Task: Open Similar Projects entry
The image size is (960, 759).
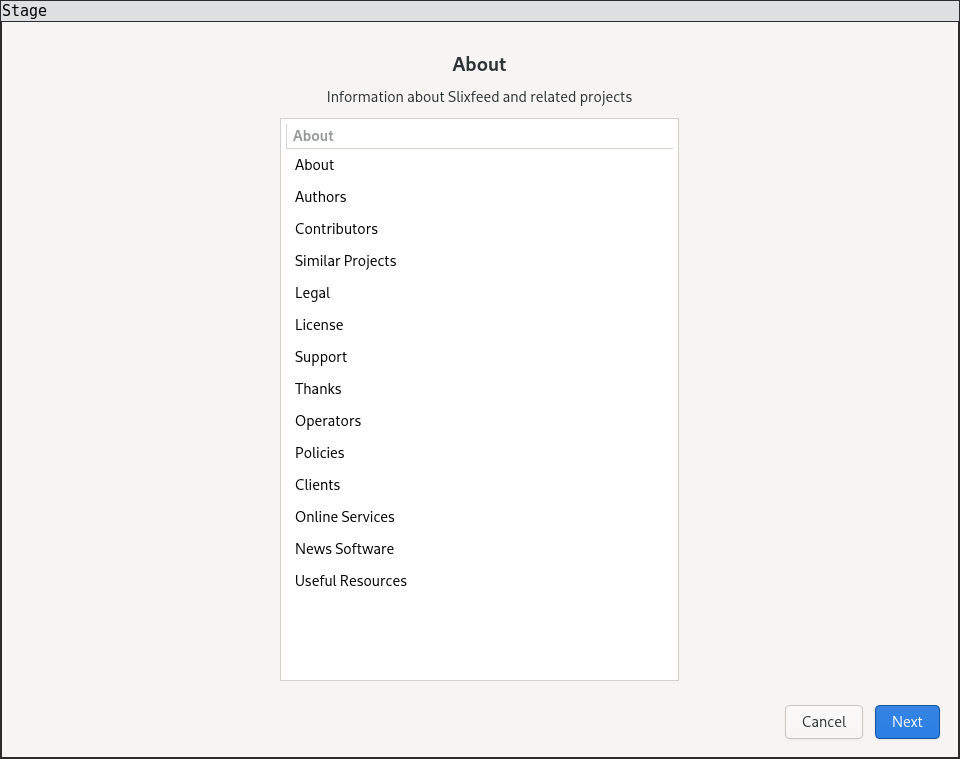Action: tap(345, 261)
